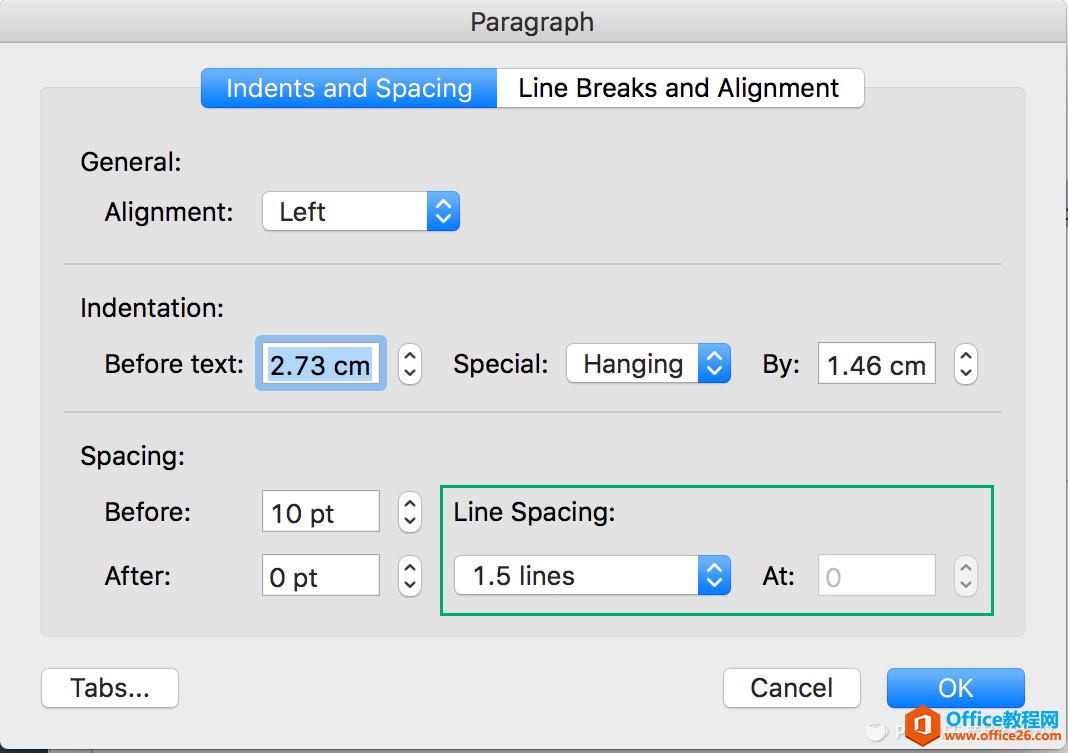Increase spacing Before using stepper arrow
1068x753 pixels.
tap(410, 503)
